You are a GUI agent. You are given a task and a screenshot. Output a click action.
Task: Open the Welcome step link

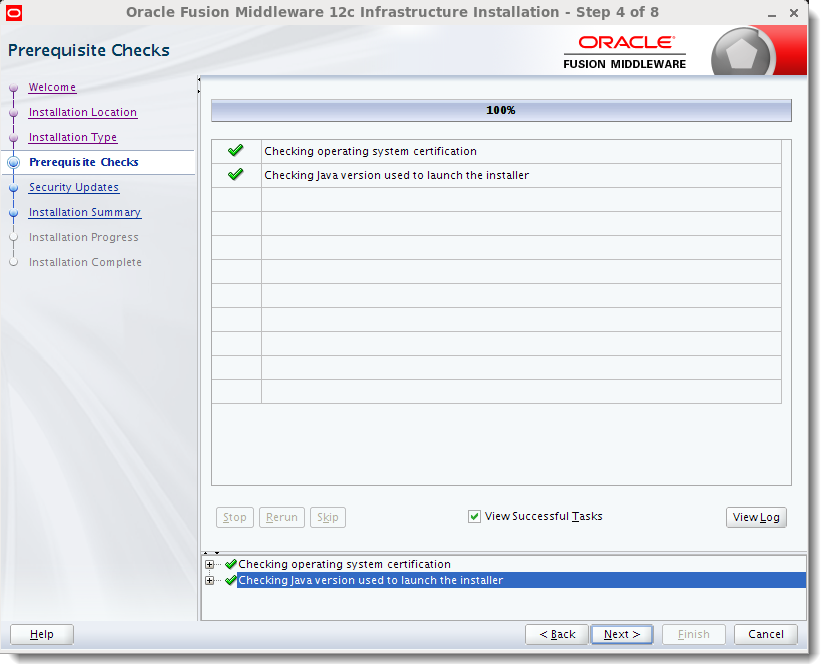click(x=51, y=87)
